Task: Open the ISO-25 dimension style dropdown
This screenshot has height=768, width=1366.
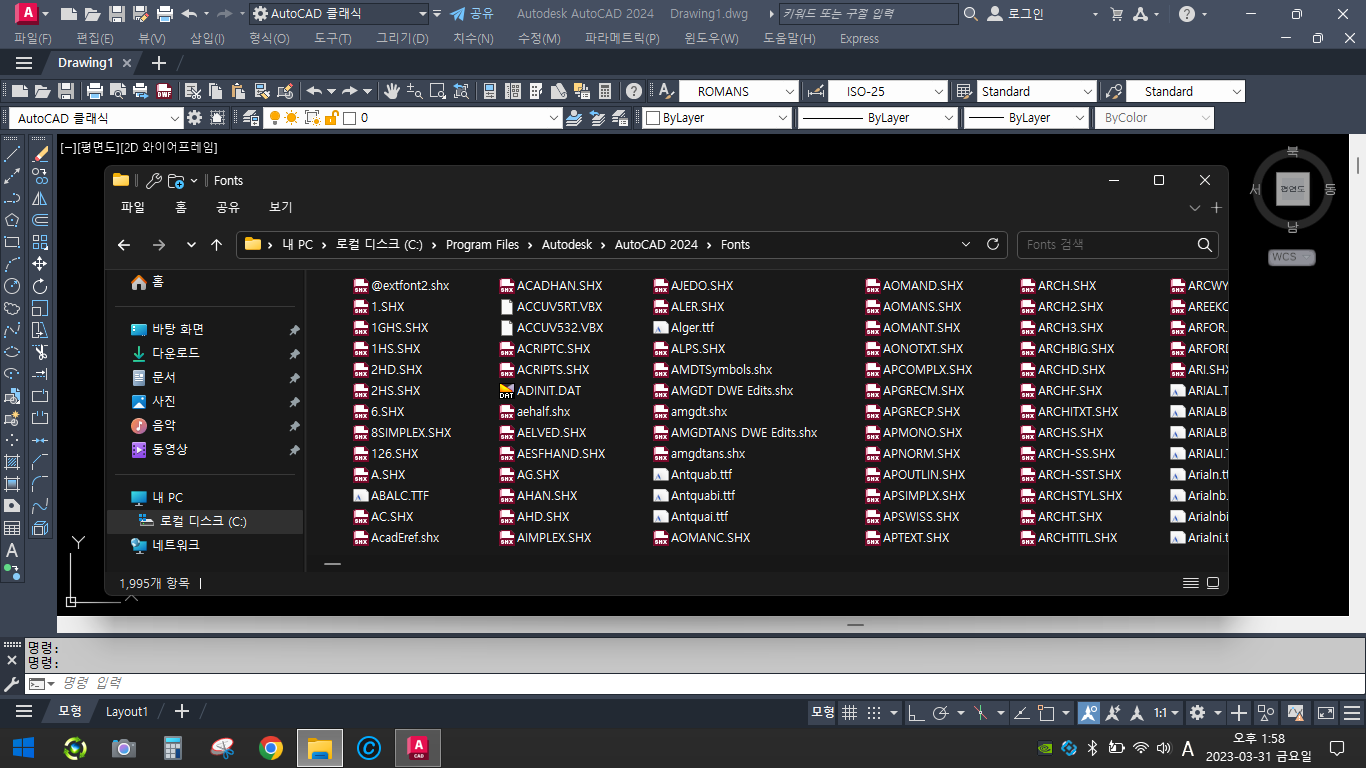Action: click(x=939, y=91)
